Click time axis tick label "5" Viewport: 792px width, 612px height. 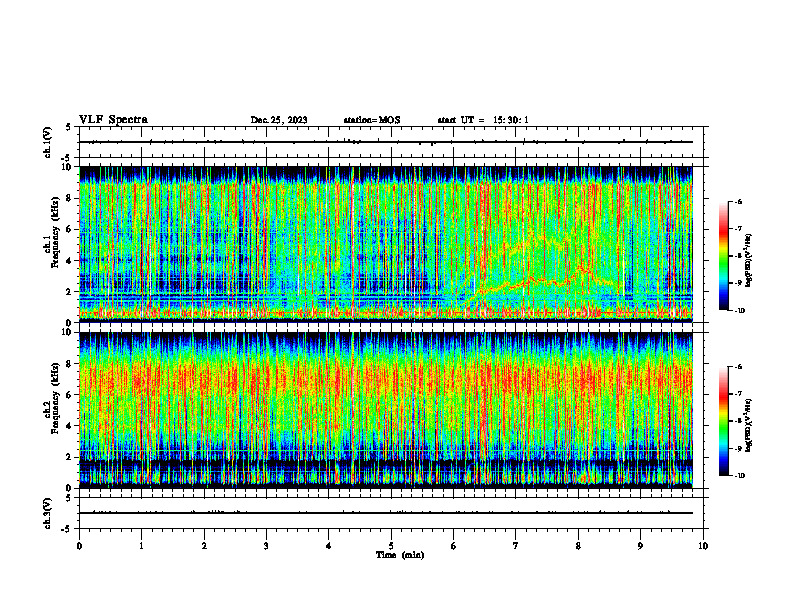(391, 546)
